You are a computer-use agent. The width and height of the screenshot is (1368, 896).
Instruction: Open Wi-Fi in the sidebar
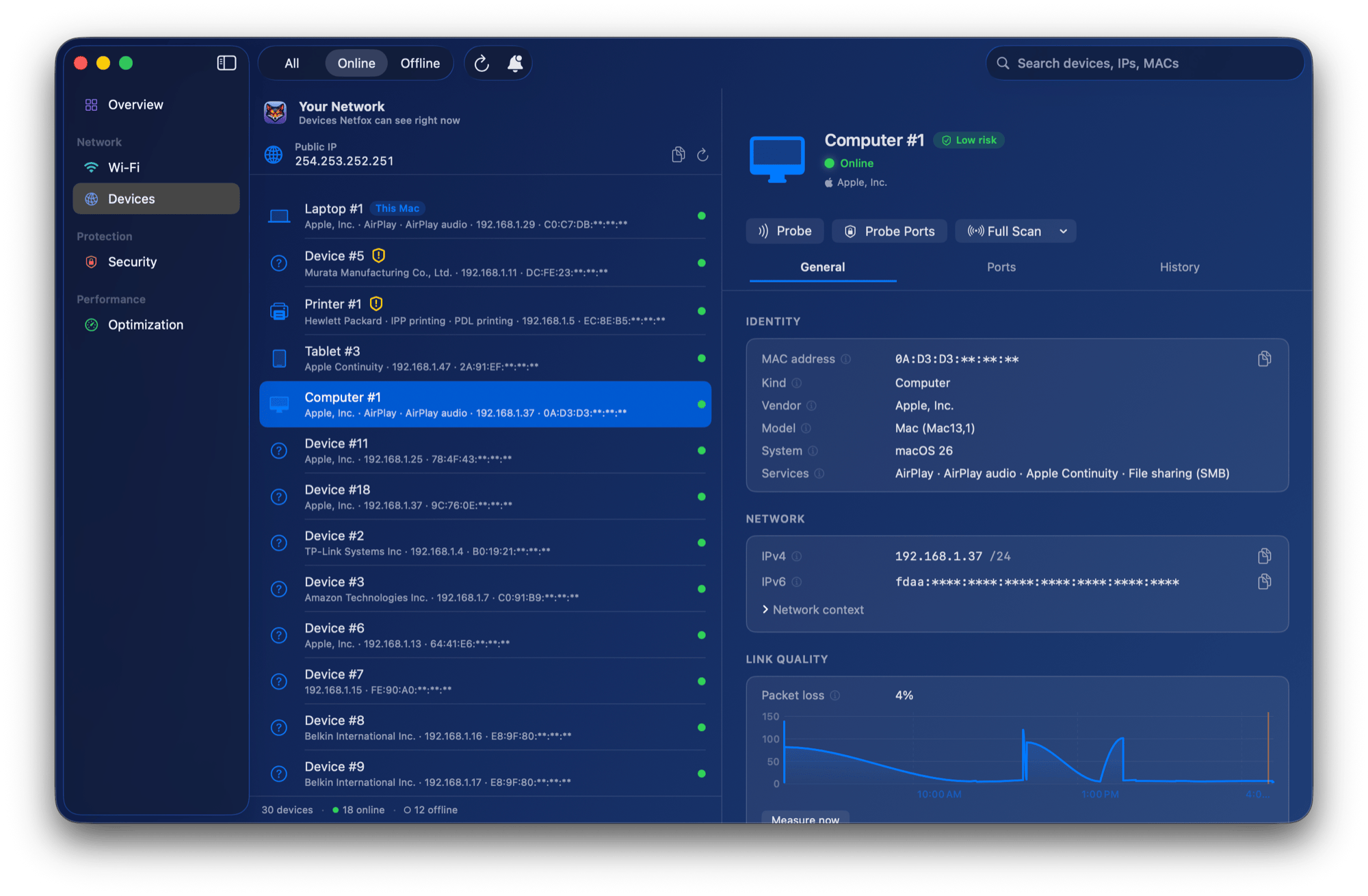156,168
